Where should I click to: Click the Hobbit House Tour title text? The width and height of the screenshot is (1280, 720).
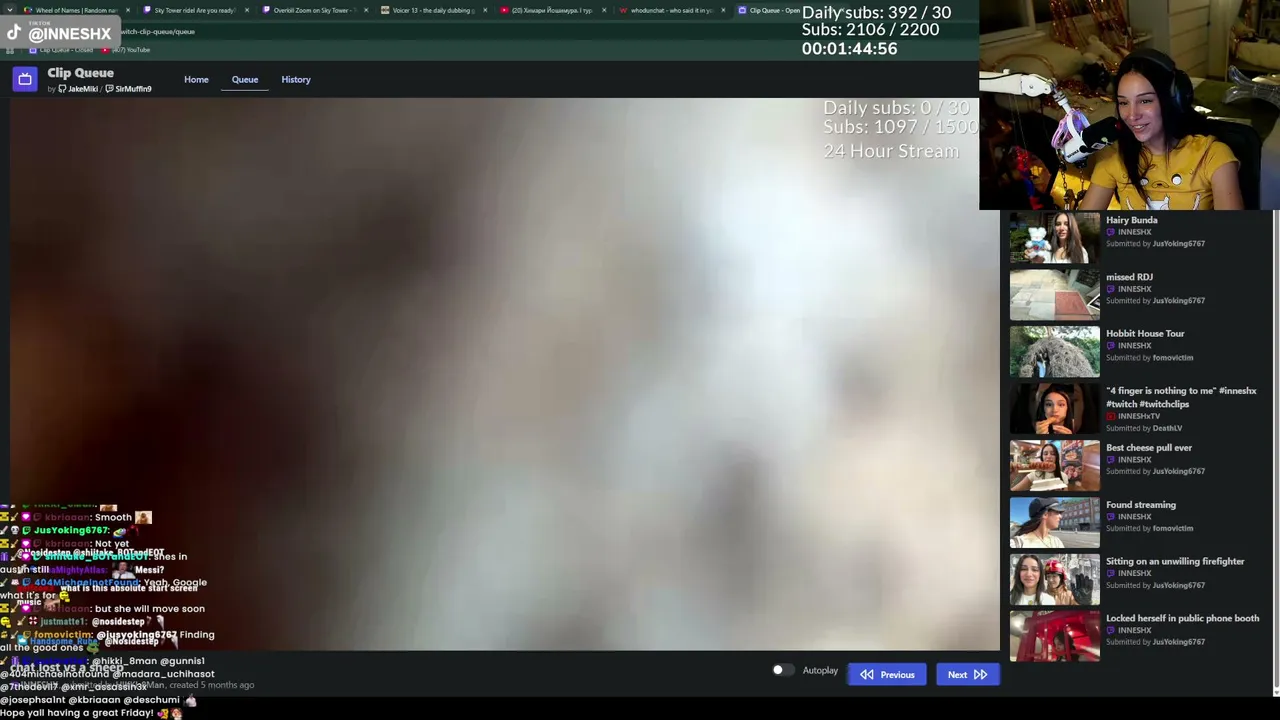coord(1145,334)
